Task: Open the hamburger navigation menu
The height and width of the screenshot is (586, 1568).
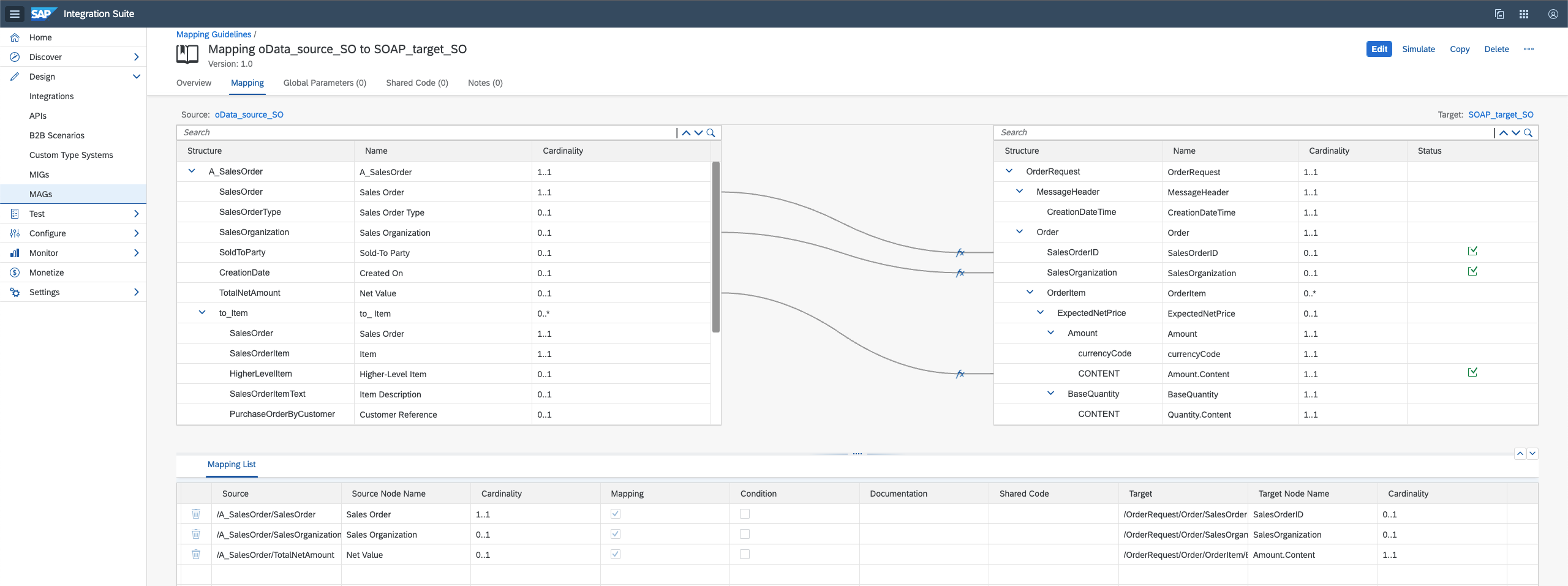Action: tap(15, 13)
